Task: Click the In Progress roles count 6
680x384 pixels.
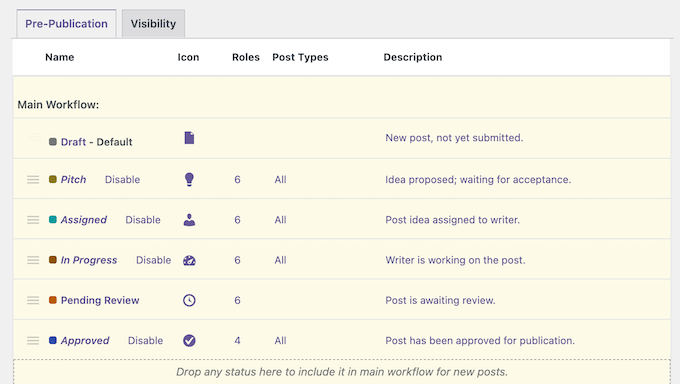Action: 237,260
